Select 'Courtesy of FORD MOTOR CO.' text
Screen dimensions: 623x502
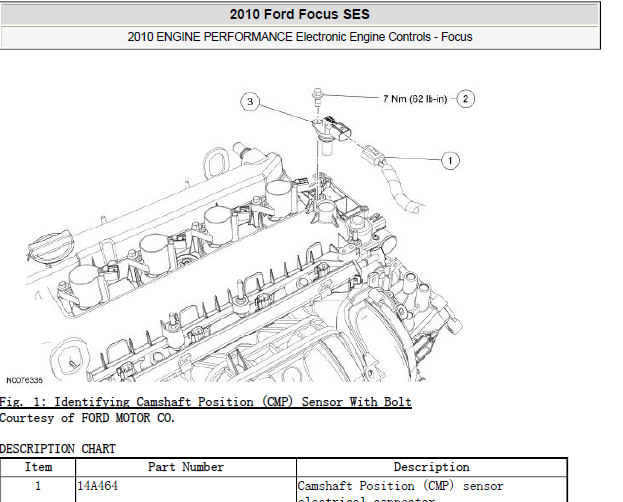87,418
